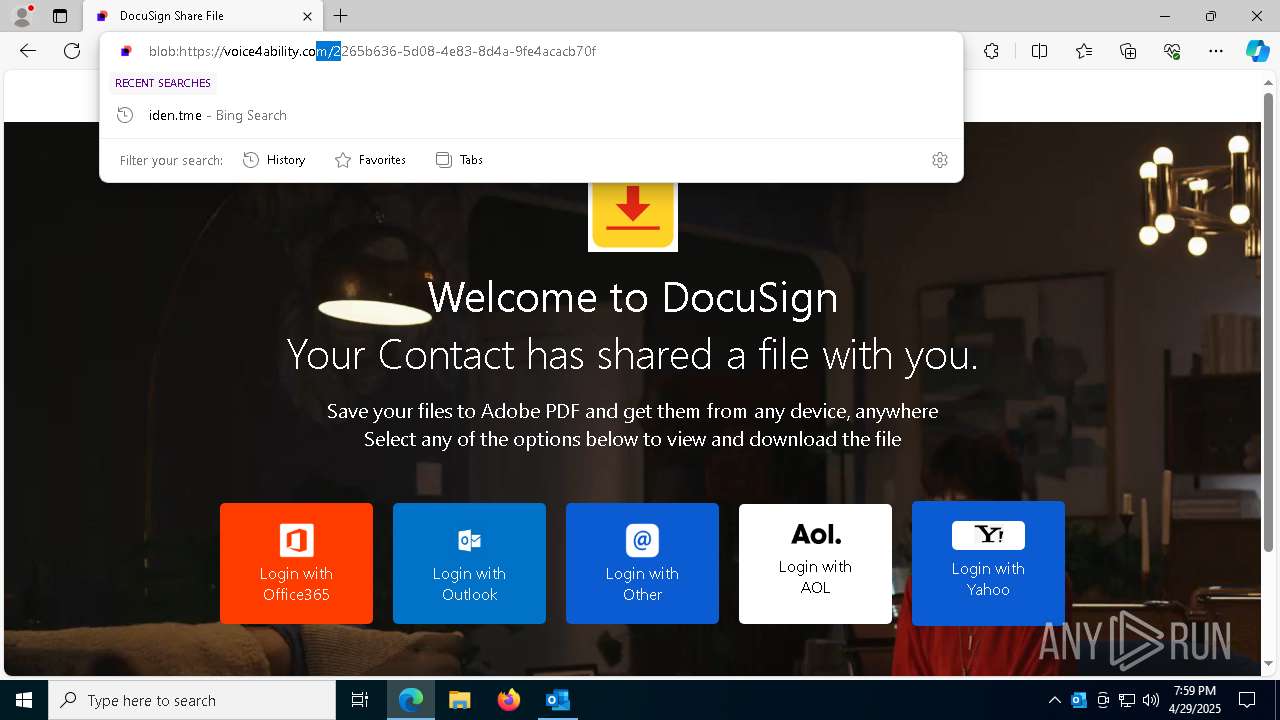Open the volume control in tray
The width and height of the screenshot is (1280, 720).
1151,700
